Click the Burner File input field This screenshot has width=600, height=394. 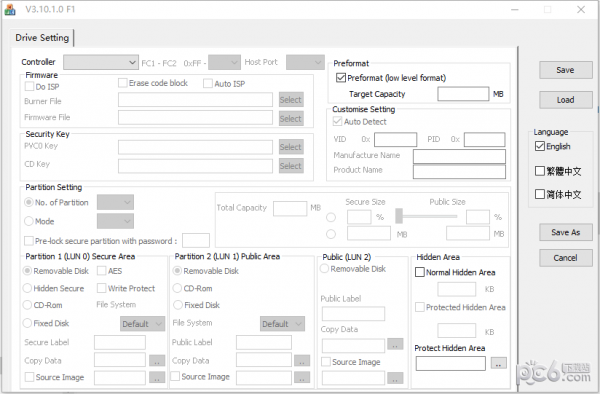click(195, 100)
